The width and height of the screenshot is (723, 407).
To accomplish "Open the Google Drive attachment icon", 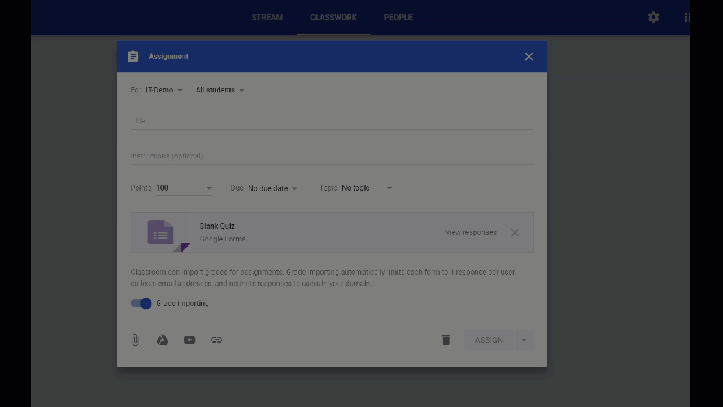I will pos(162,340).
